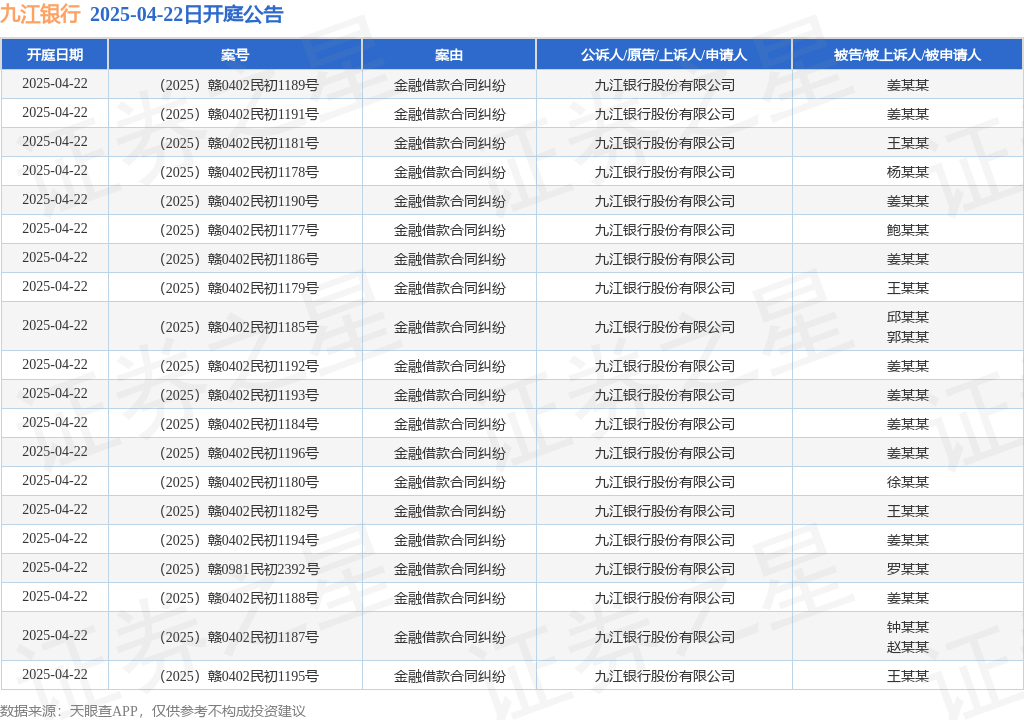Click defendant name 徐某某
1024x720 pixels.
coord(908,482)
